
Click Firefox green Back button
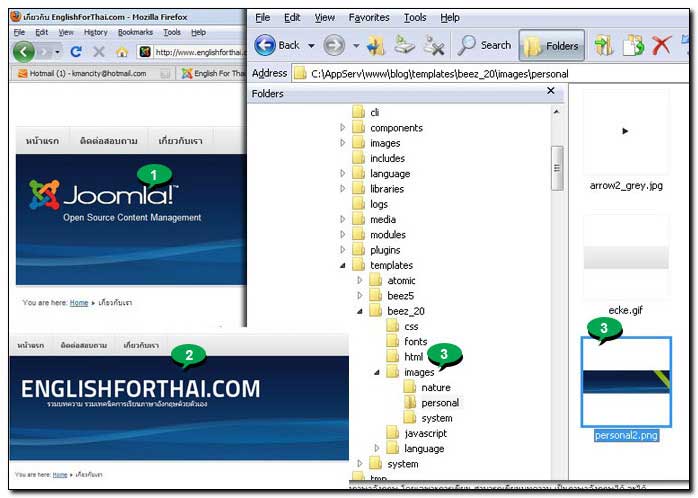click(24, 52)
